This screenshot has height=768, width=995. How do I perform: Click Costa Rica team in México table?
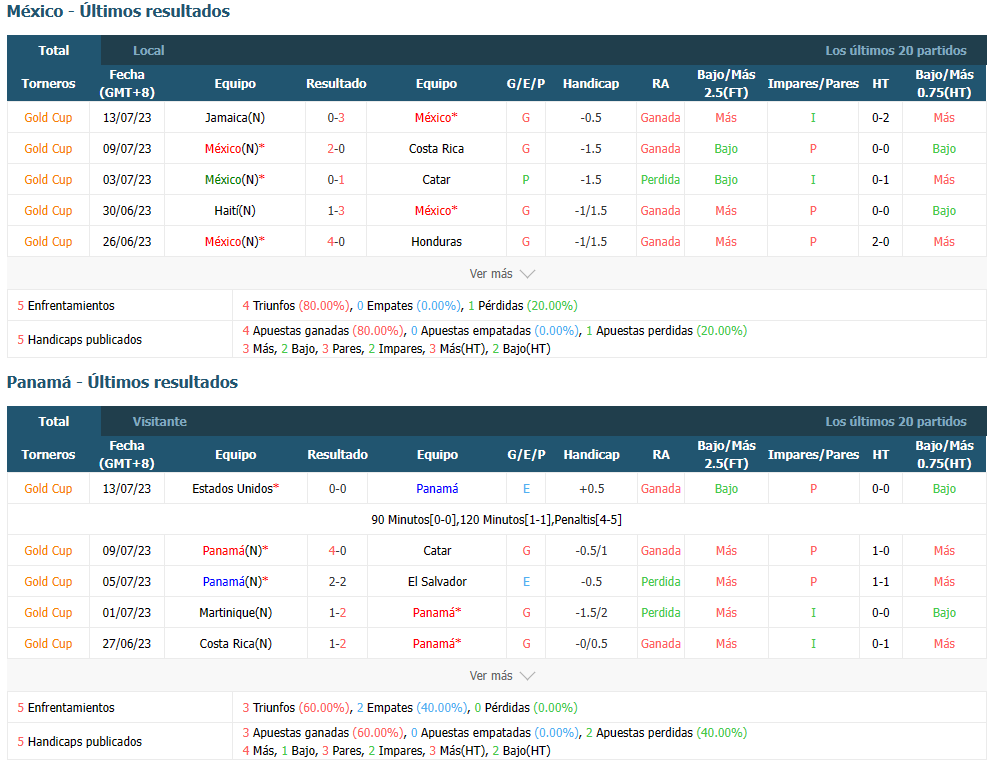pos(436,149)
